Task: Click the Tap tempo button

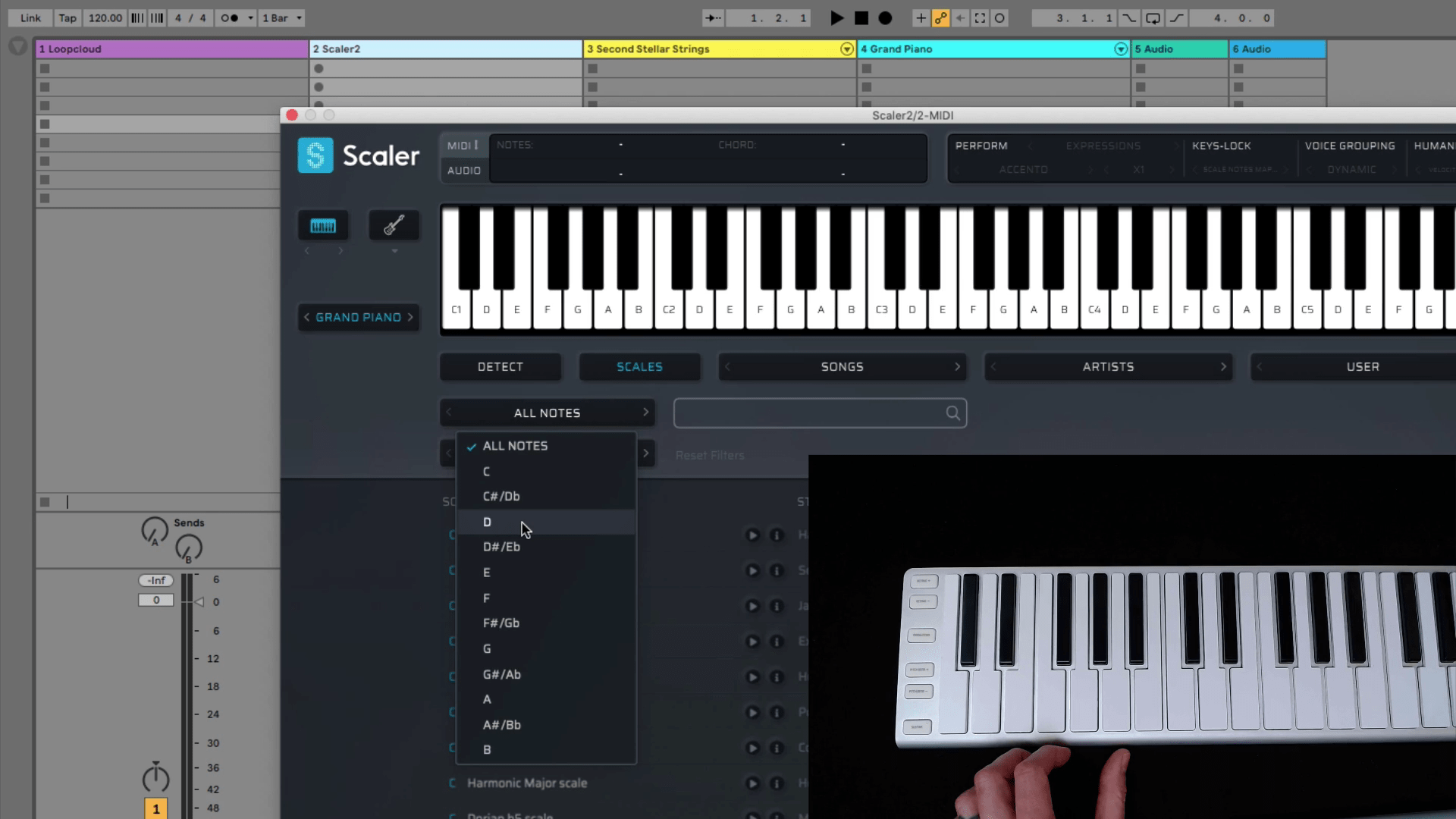Action: [x=67, y=18]
